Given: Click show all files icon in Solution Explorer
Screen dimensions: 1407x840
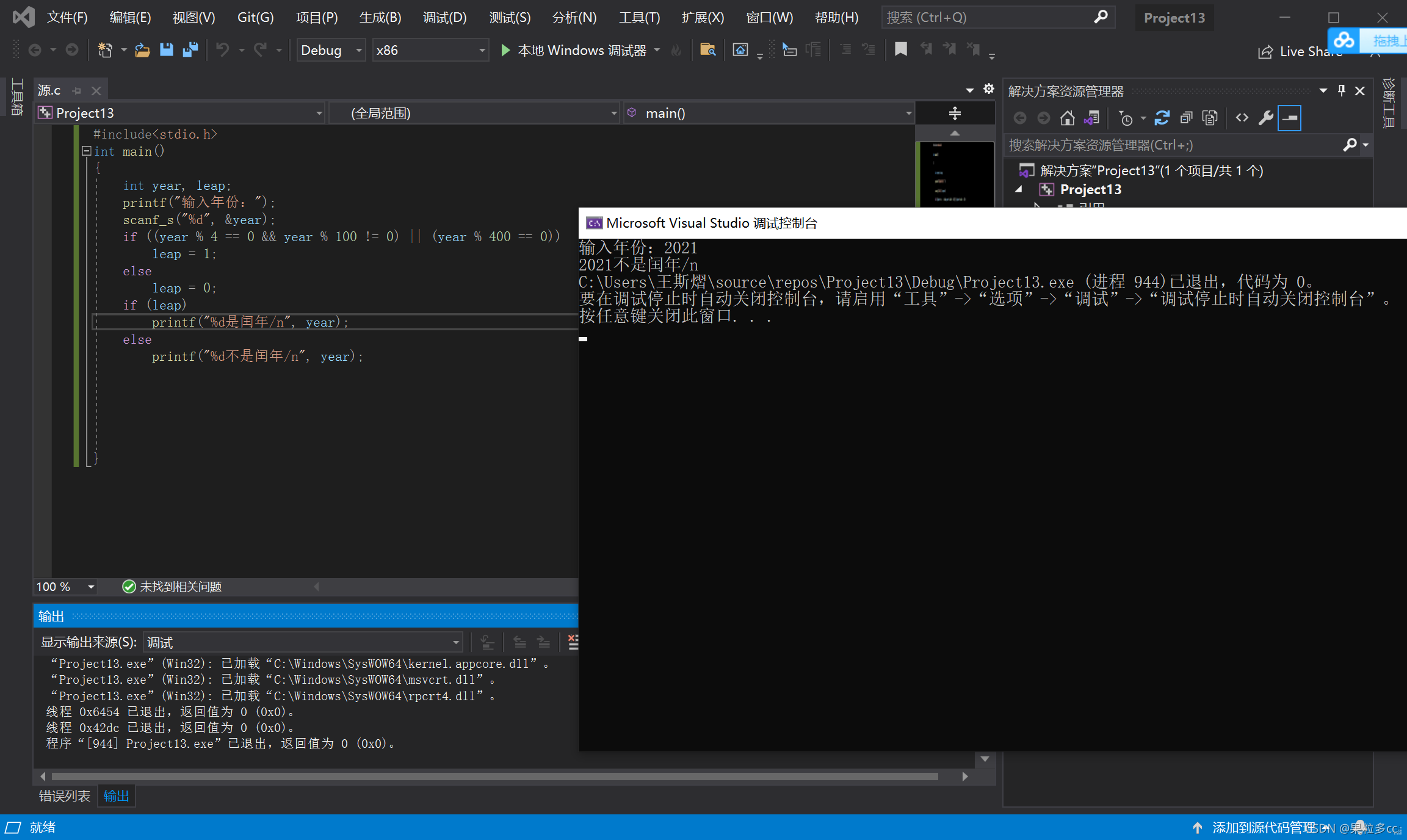Looking at the screenshot, I should 1210,118.
